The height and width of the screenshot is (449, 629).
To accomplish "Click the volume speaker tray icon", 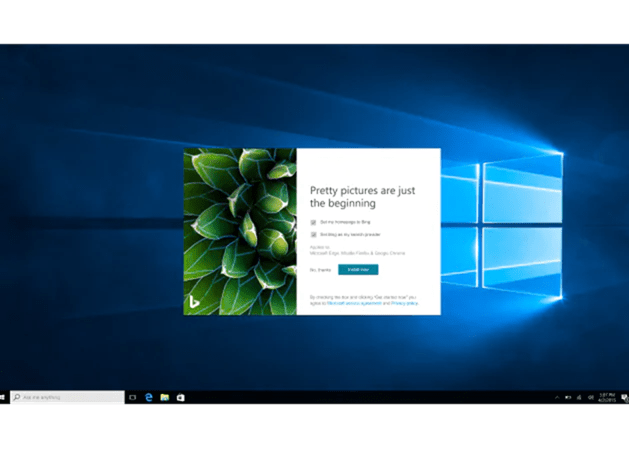I will coord(590,397).
